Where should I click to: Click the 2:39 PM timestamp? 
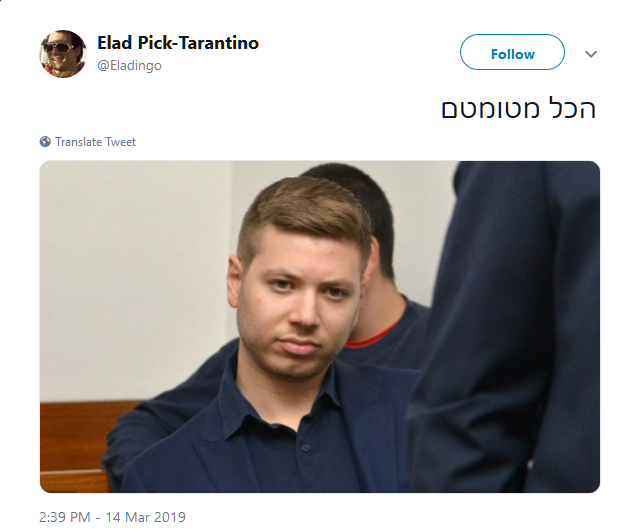coord(64,517)
